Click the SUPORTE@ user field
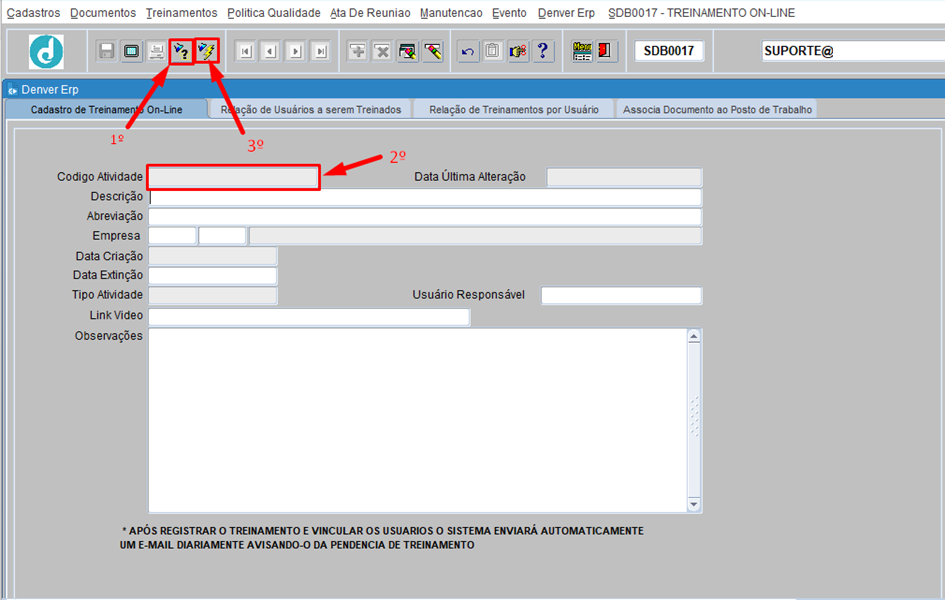The width and height of the screenshot is (945, 600). (853, 51)
